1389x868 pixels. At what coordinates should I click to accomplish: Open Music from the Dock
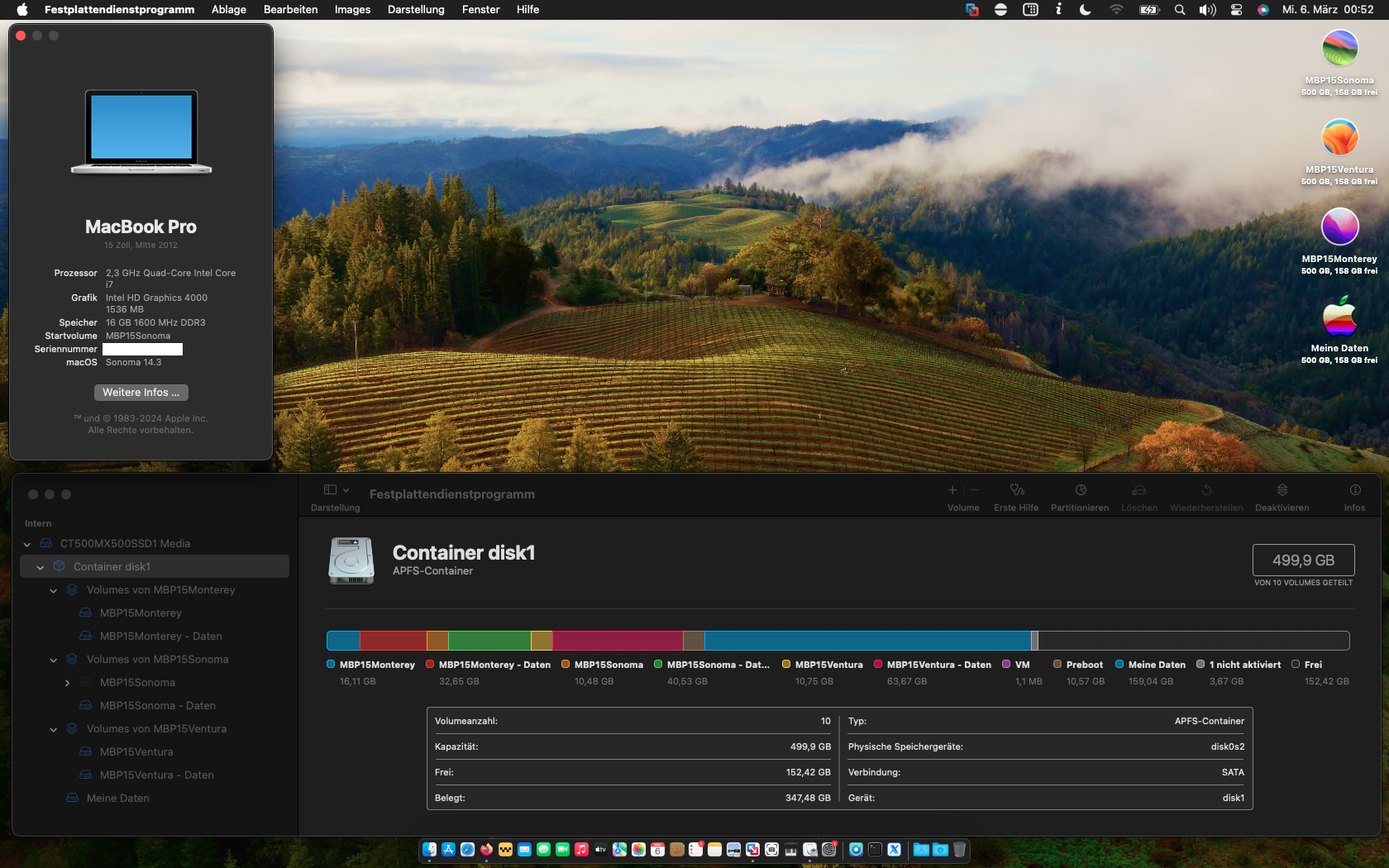[581, 849]
